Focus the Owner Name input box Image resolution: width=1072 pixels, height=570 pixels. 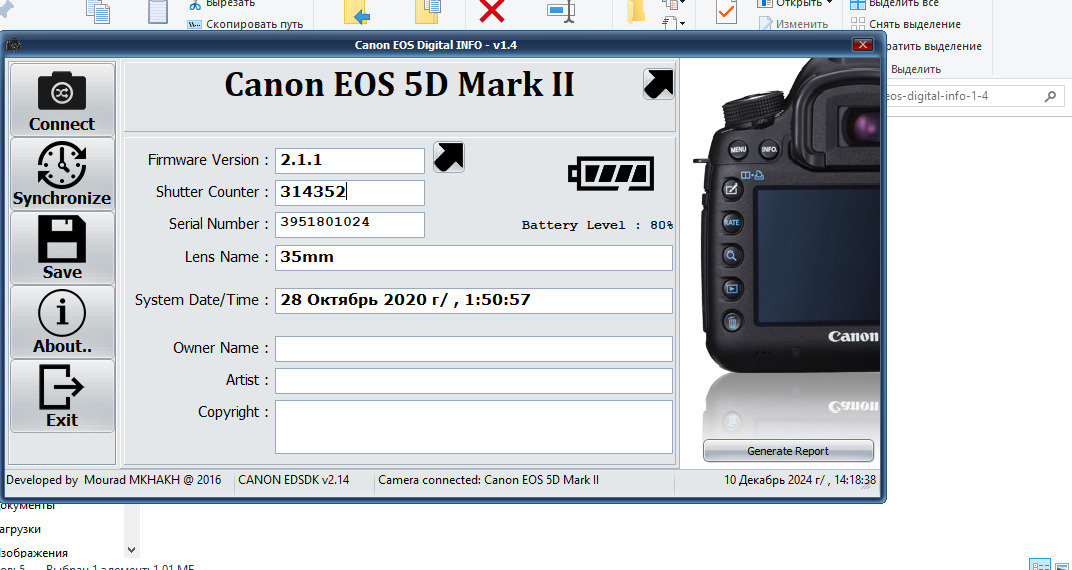tap(473, 348)
